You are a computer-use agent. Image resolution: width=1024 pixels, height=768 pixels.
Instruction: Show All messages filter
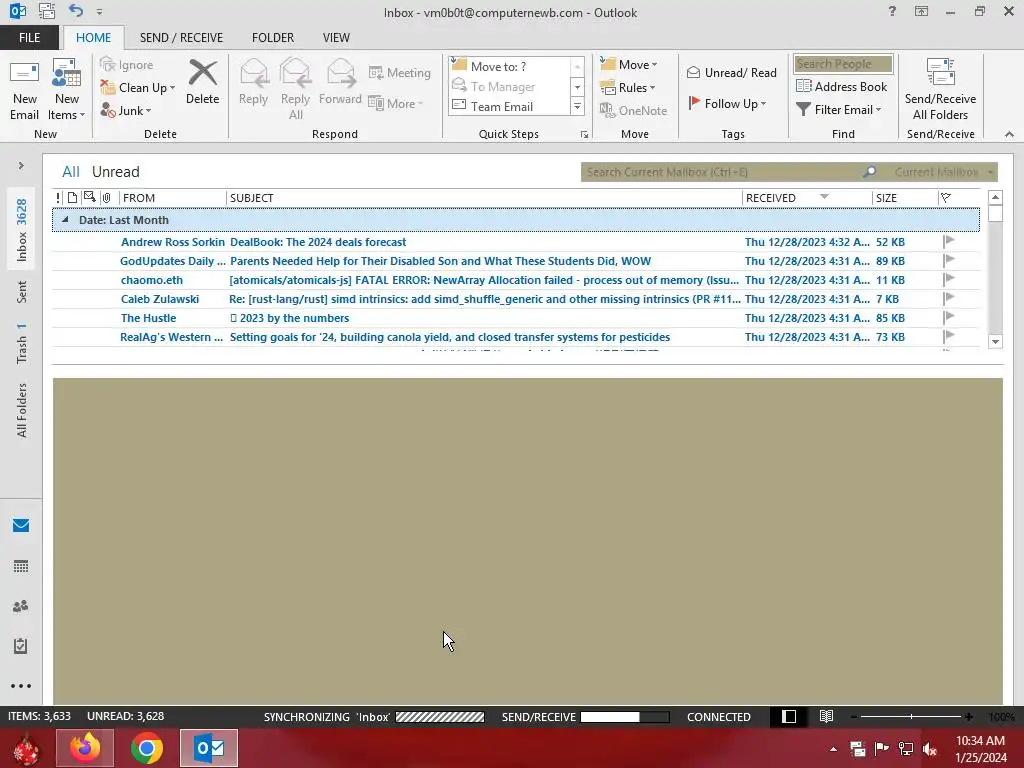[x=71, y=172]
